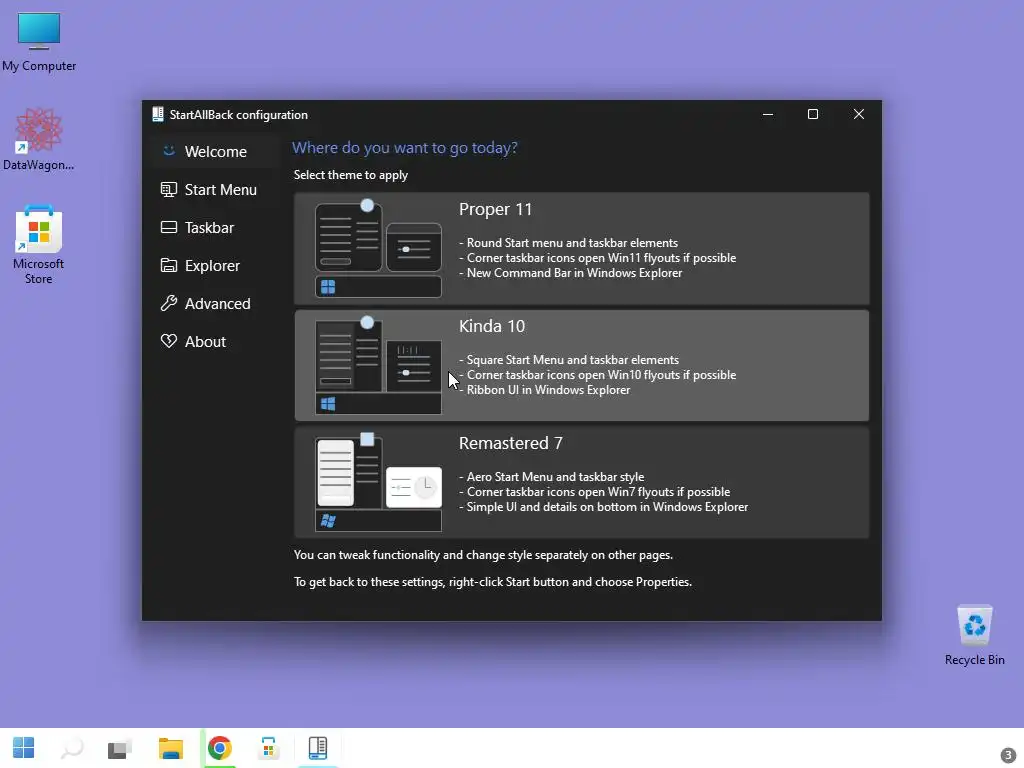Click the Taskbar sidebar icon
This screenshot has width=1024, height=768.
[168, 227]
